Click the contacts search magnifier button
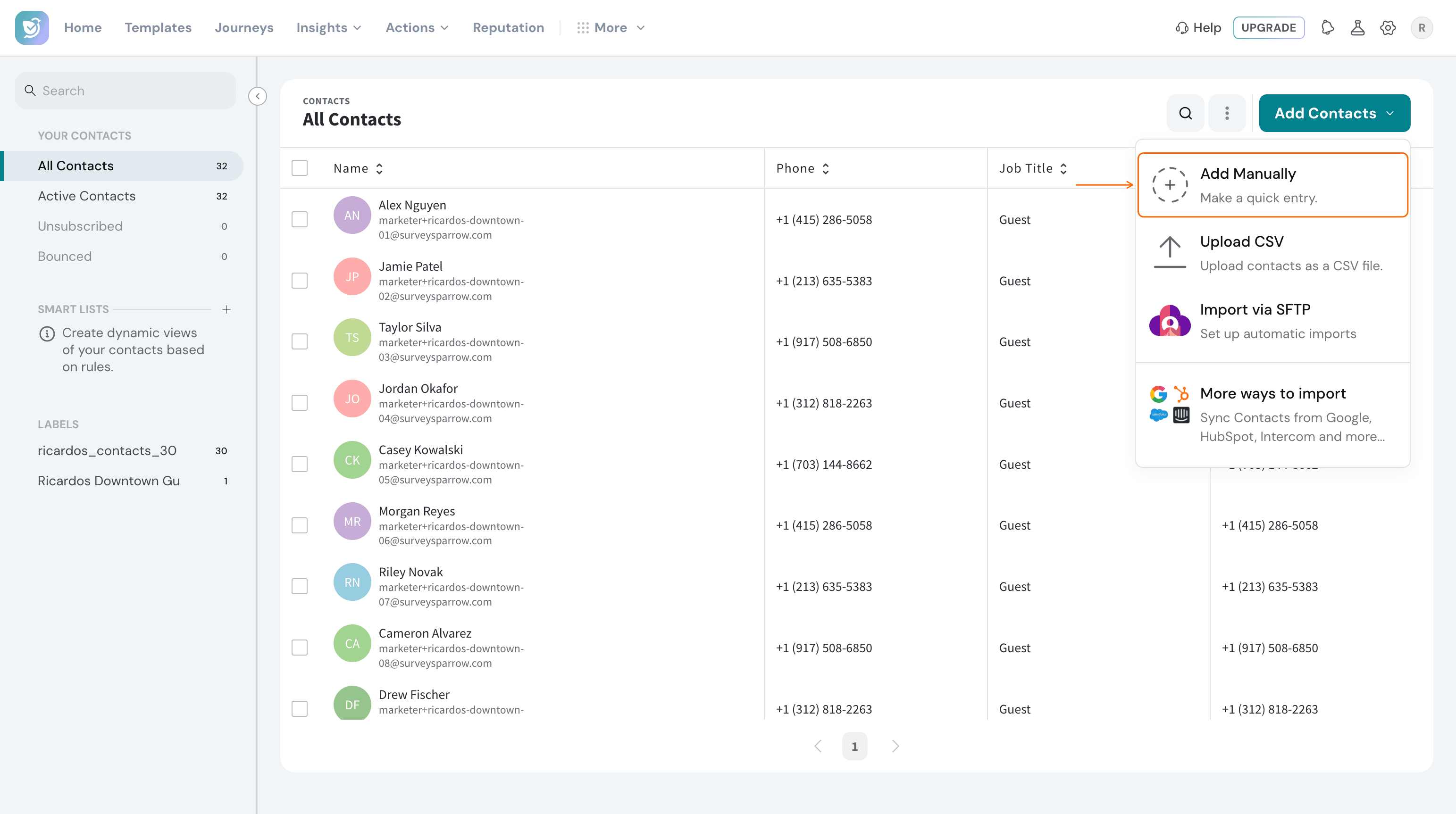The image size is (1456, 814). point(1185,113)
